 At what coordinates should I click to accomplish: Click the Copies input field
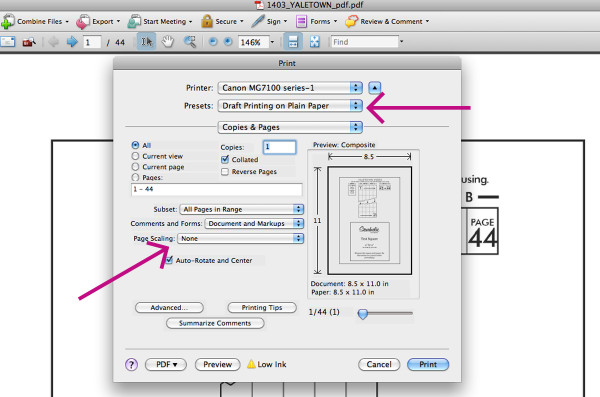point(279,147)
